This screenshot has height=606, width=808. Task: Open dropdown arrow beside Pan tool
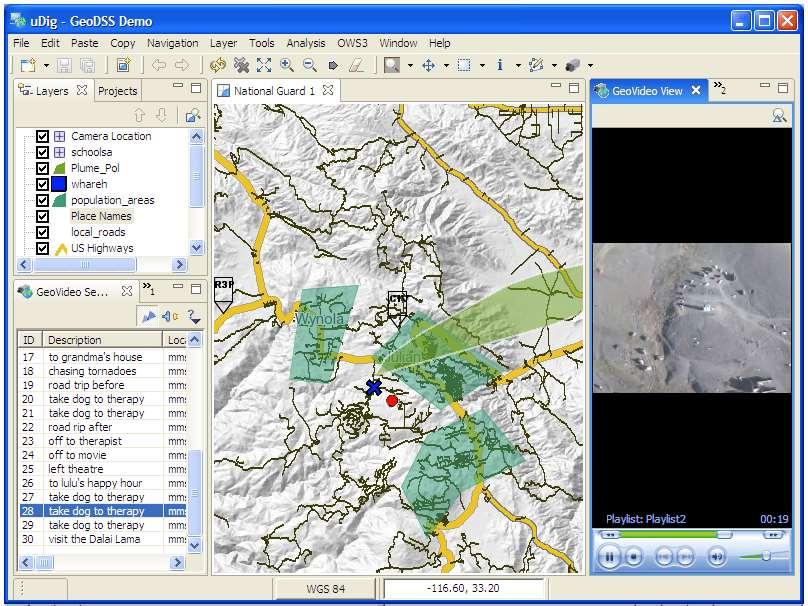click(x=446, y=65)
